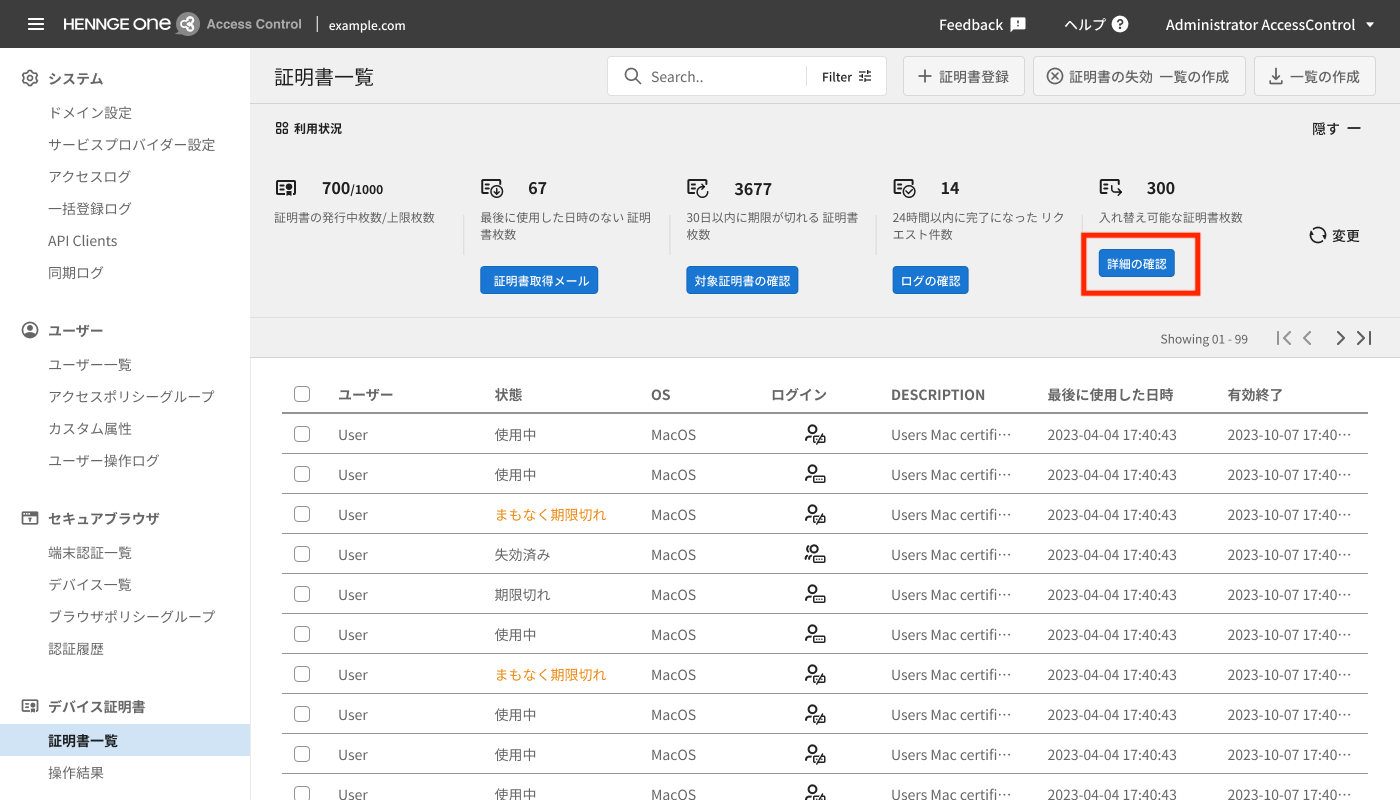Go to the next page of results

(x=1340, y=338)
